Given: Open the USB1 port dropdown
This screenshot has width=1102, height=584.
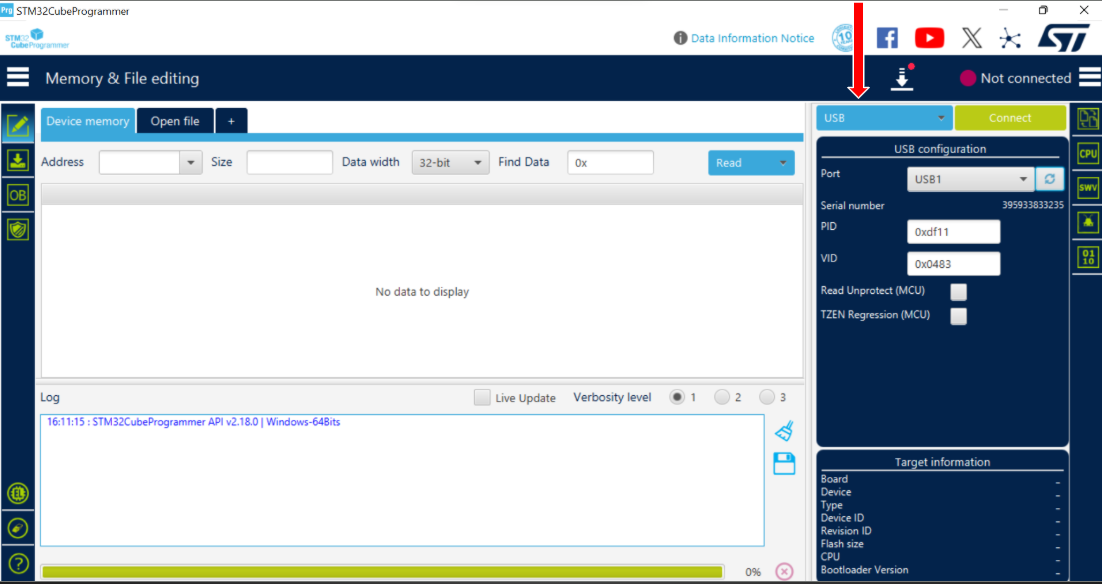Looking at the screenshot, I should point(969,180).
